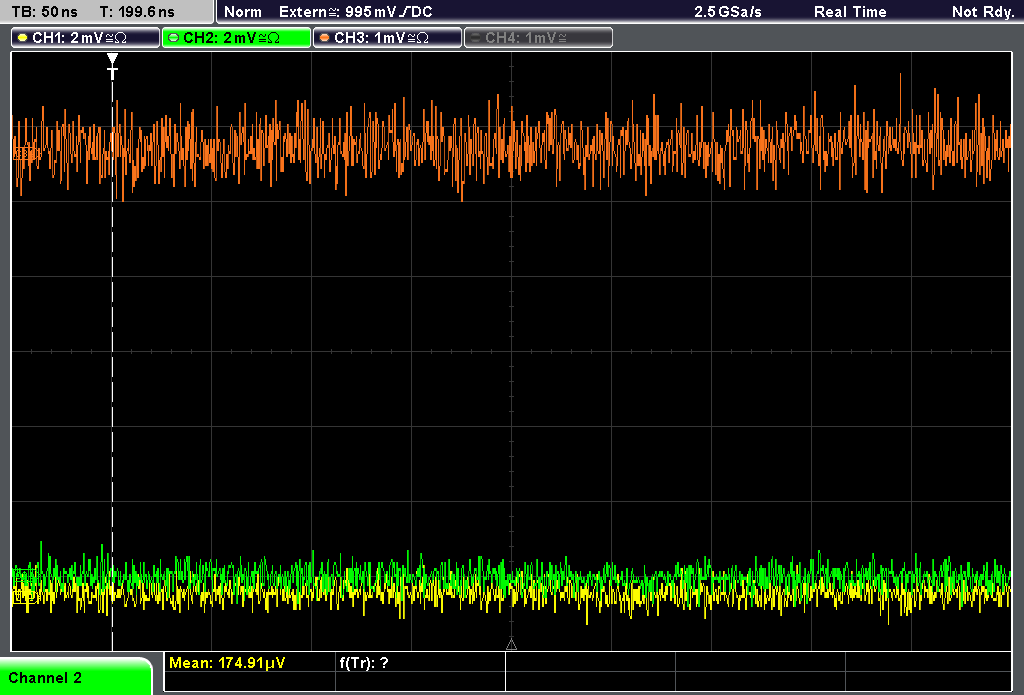Click the yellow CH1 color indicator dot
1024x695 pixels.
pos(23,38)
